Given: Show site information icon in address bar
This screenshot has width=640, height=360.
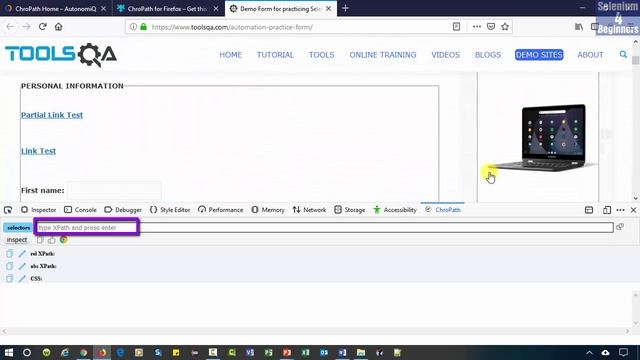Looking at the screenshot, I should [x=133, y=27].
